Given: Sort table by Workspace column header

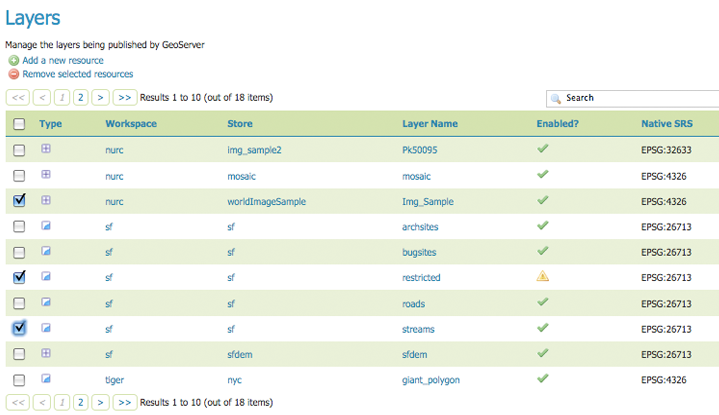Looking at the screenshot, I should coord(131,124).
